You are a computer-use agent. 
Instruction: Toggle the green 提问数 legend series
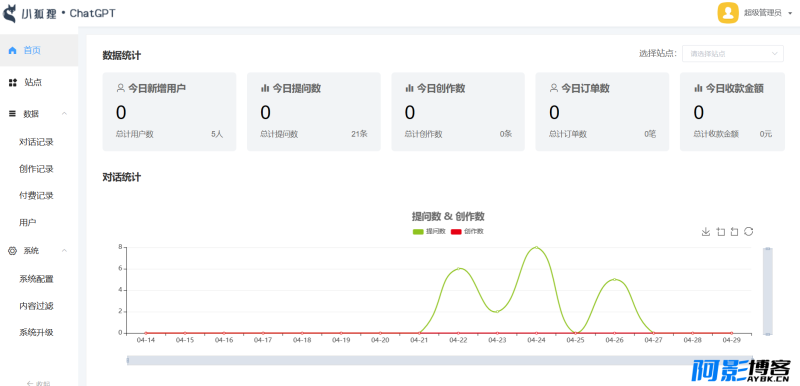(429, 231)
